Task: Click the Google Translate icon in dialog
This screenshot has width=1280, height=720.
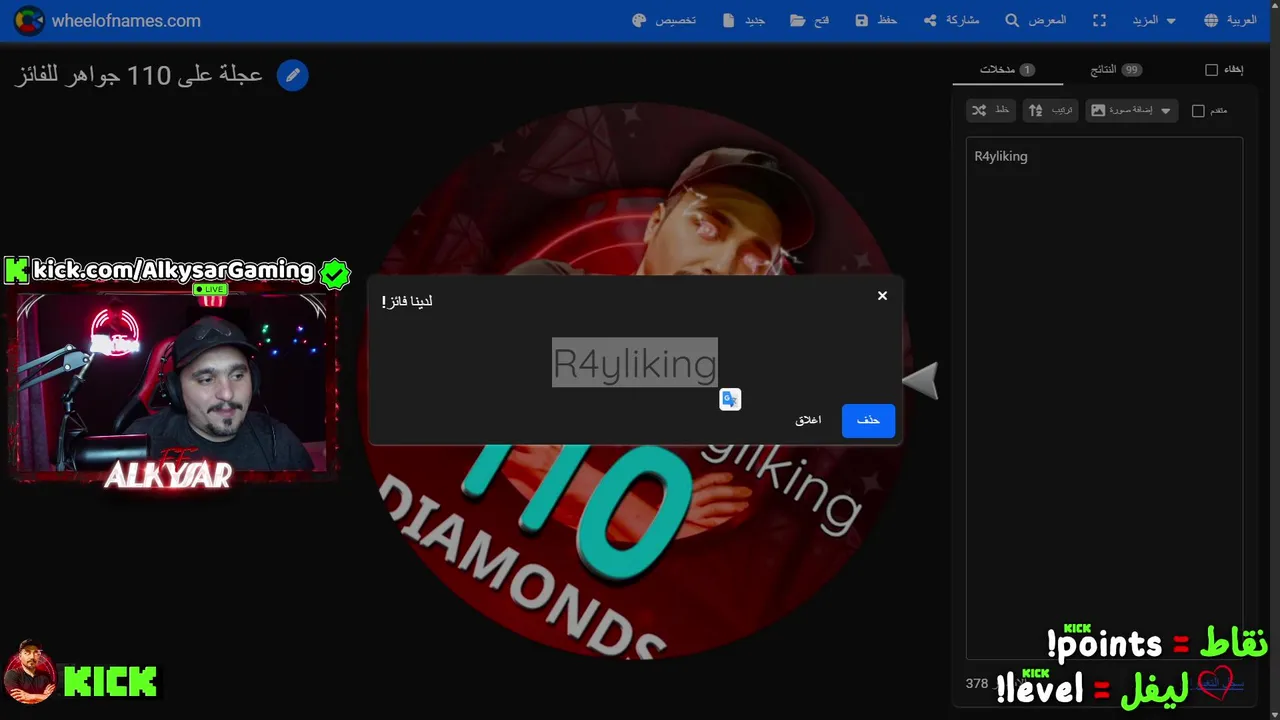Action: coord(730,399)
